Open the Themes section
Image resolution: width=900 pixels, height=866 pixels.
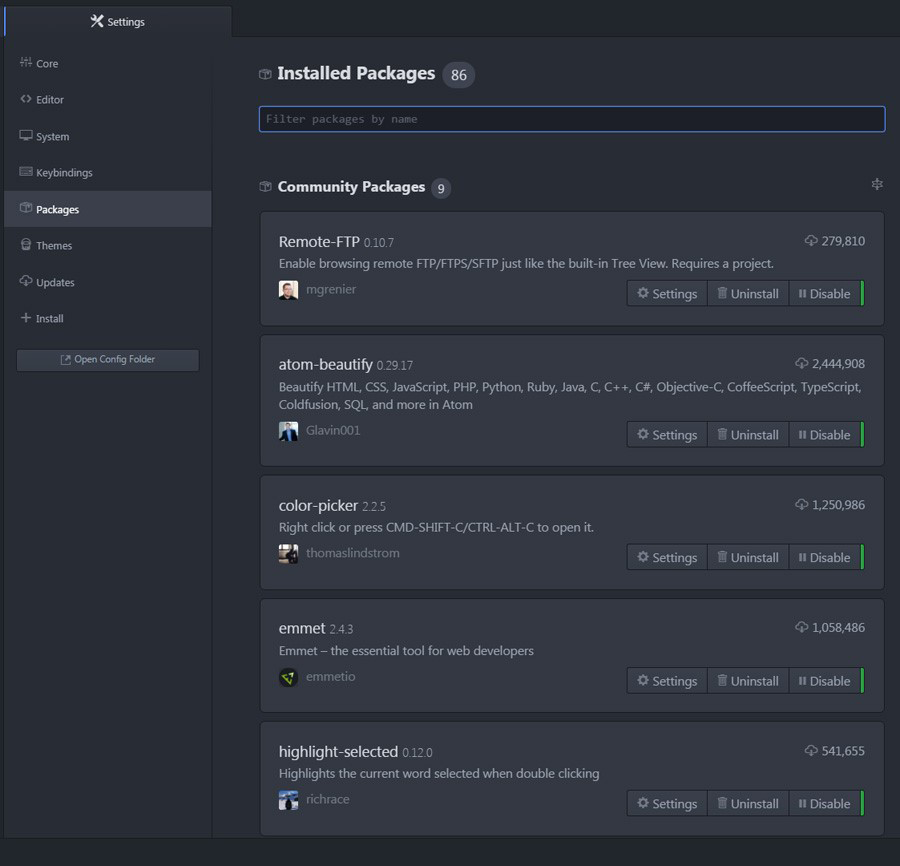[x=107, y=245]
